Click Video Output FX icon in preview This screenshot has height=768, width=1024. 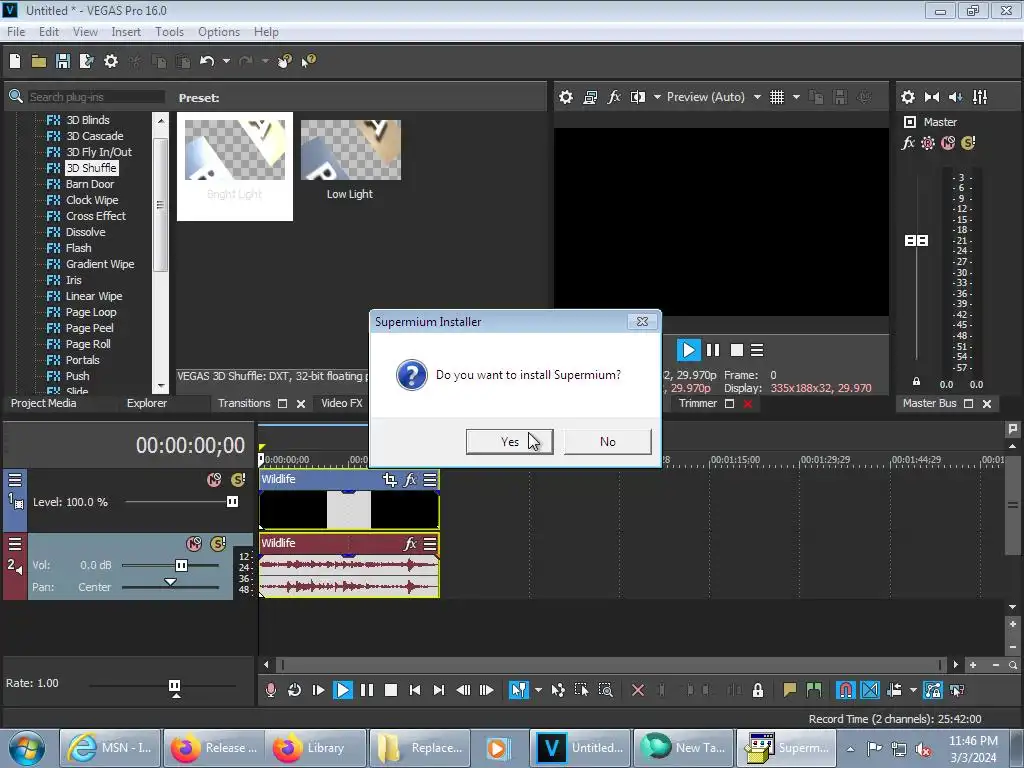click(x=614, y=97)
